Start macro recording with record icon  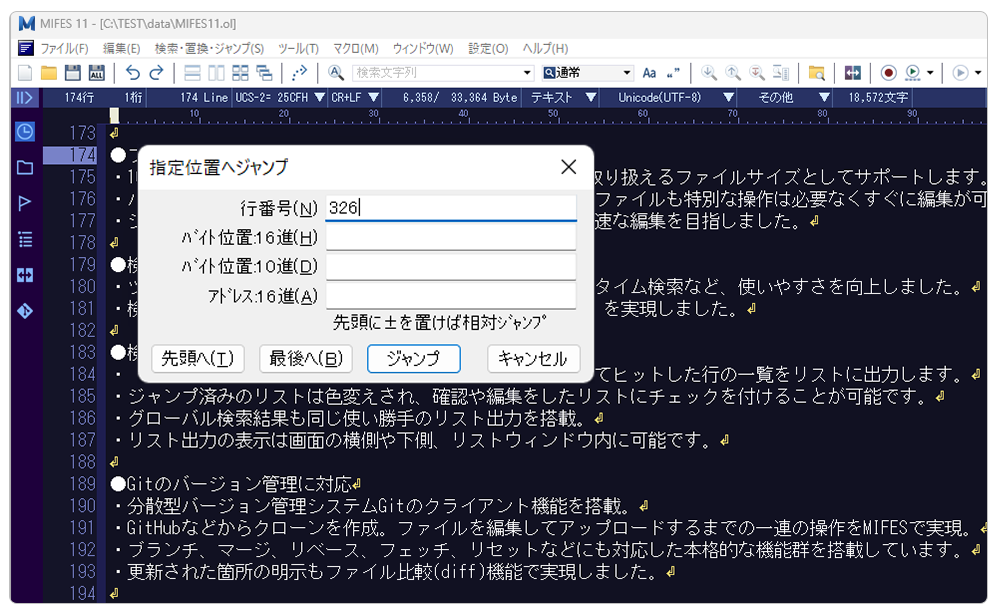[888, 73]
